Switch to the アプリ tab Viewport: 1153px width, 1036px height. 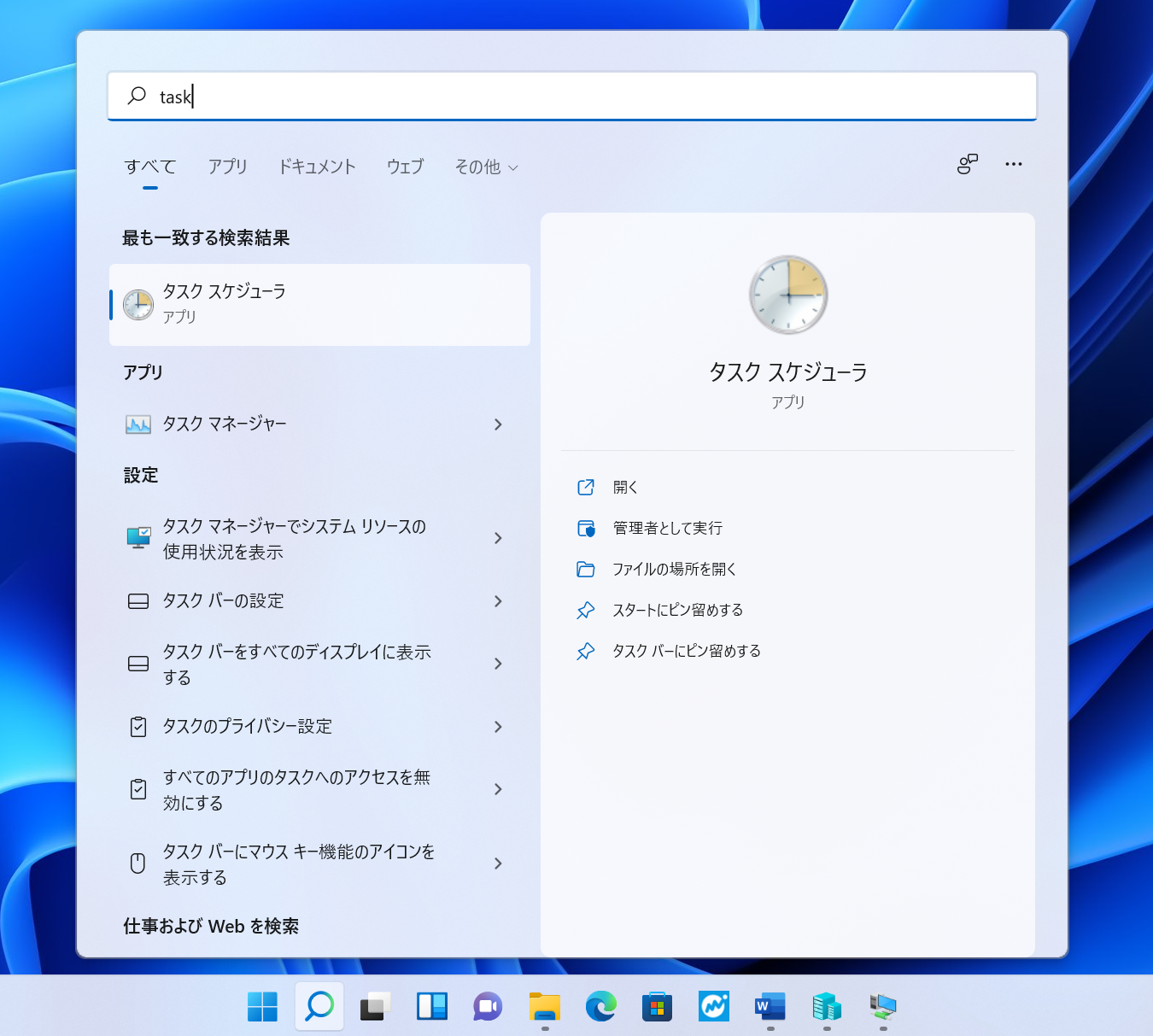pyautogui.click(x=227, y=167)
